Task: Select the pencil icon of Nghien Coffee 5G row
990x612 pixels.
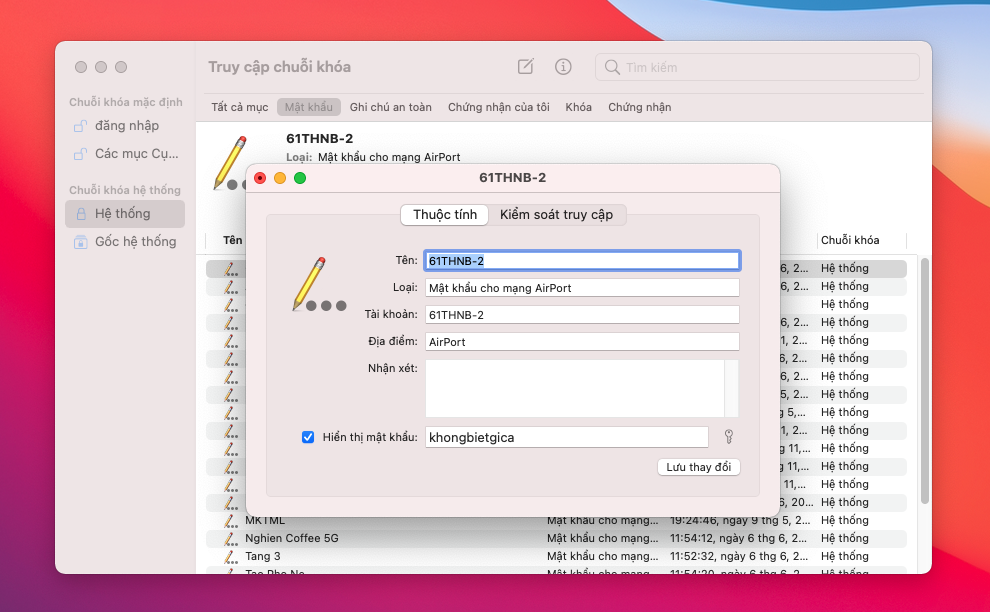Action: click(231, 539)
